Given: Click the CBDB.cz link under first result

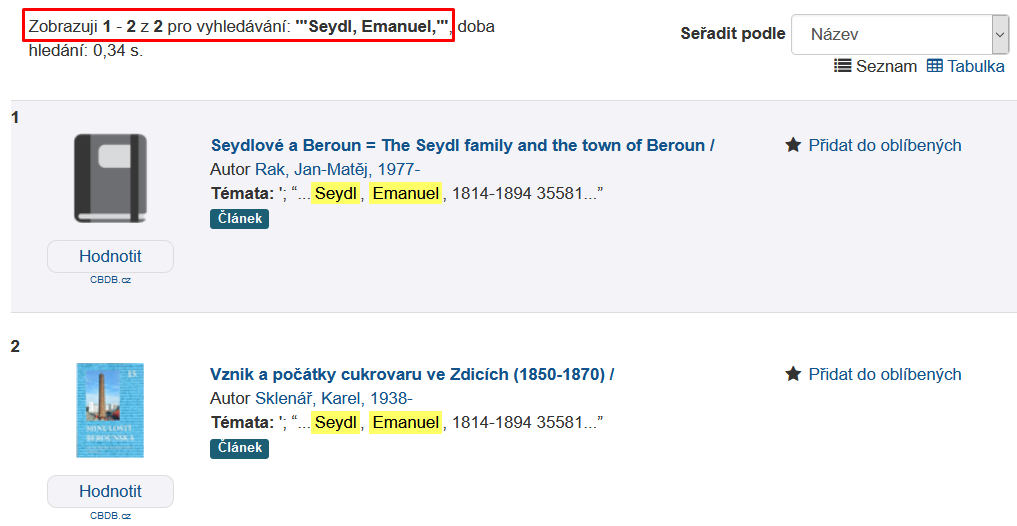Looking at the screenshot, I should [110, 280].
